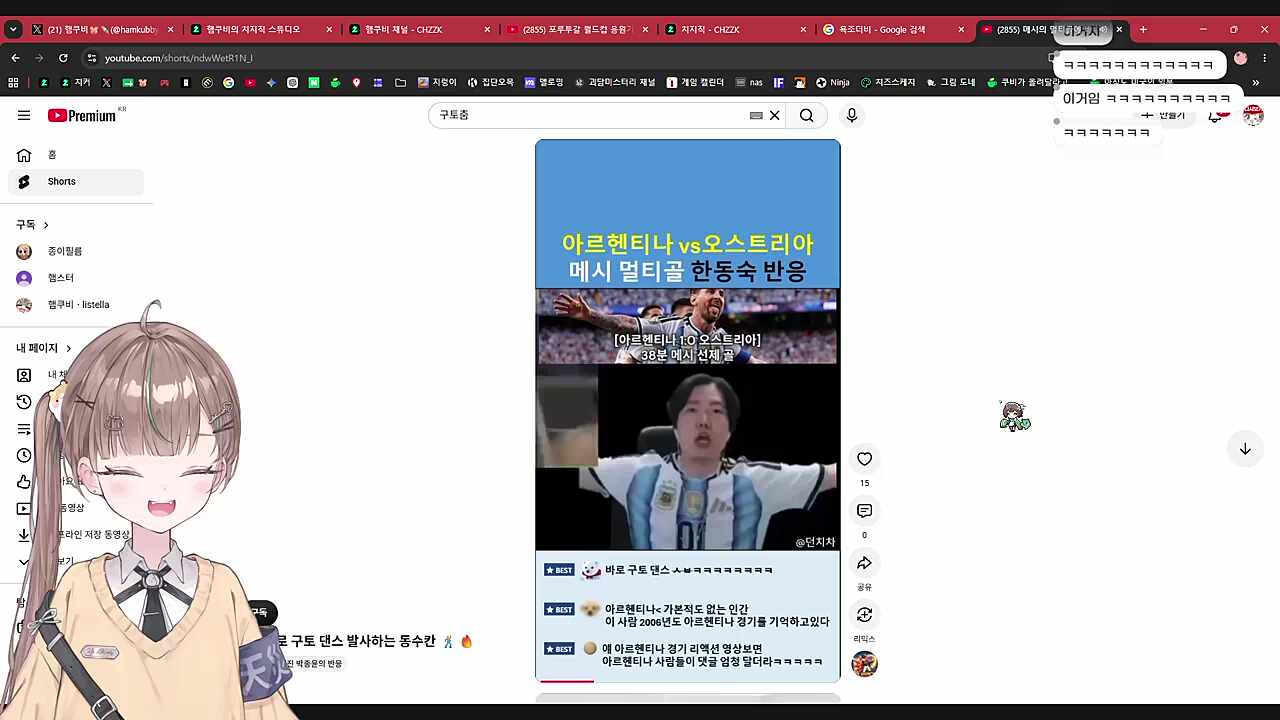Open the 치즈스케치 bookmark
1280x720 pixels.
point(888,83)
